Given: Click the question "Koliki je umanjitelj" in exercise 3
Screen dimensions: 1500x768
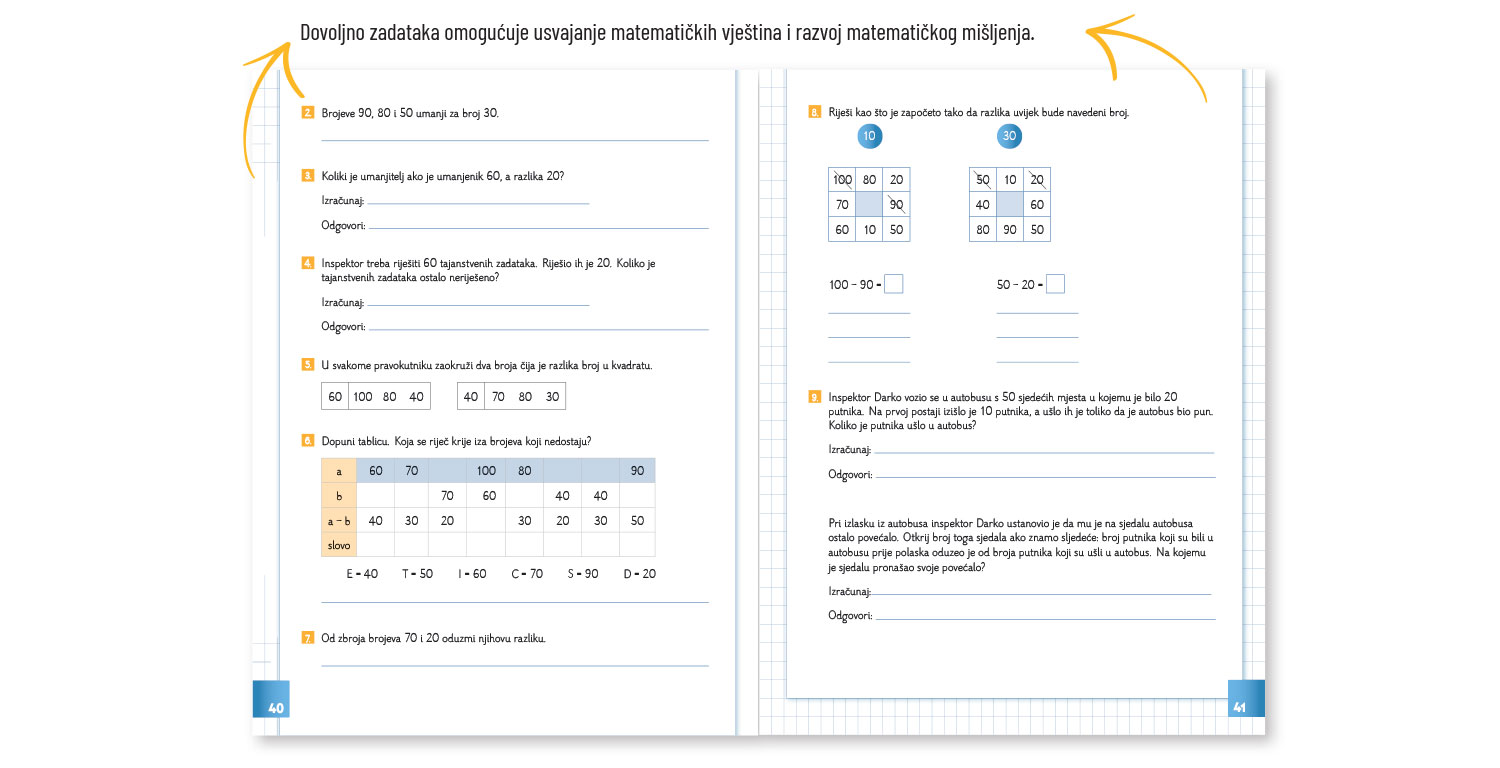Looking at the screenshot, I should coord(443,176).
